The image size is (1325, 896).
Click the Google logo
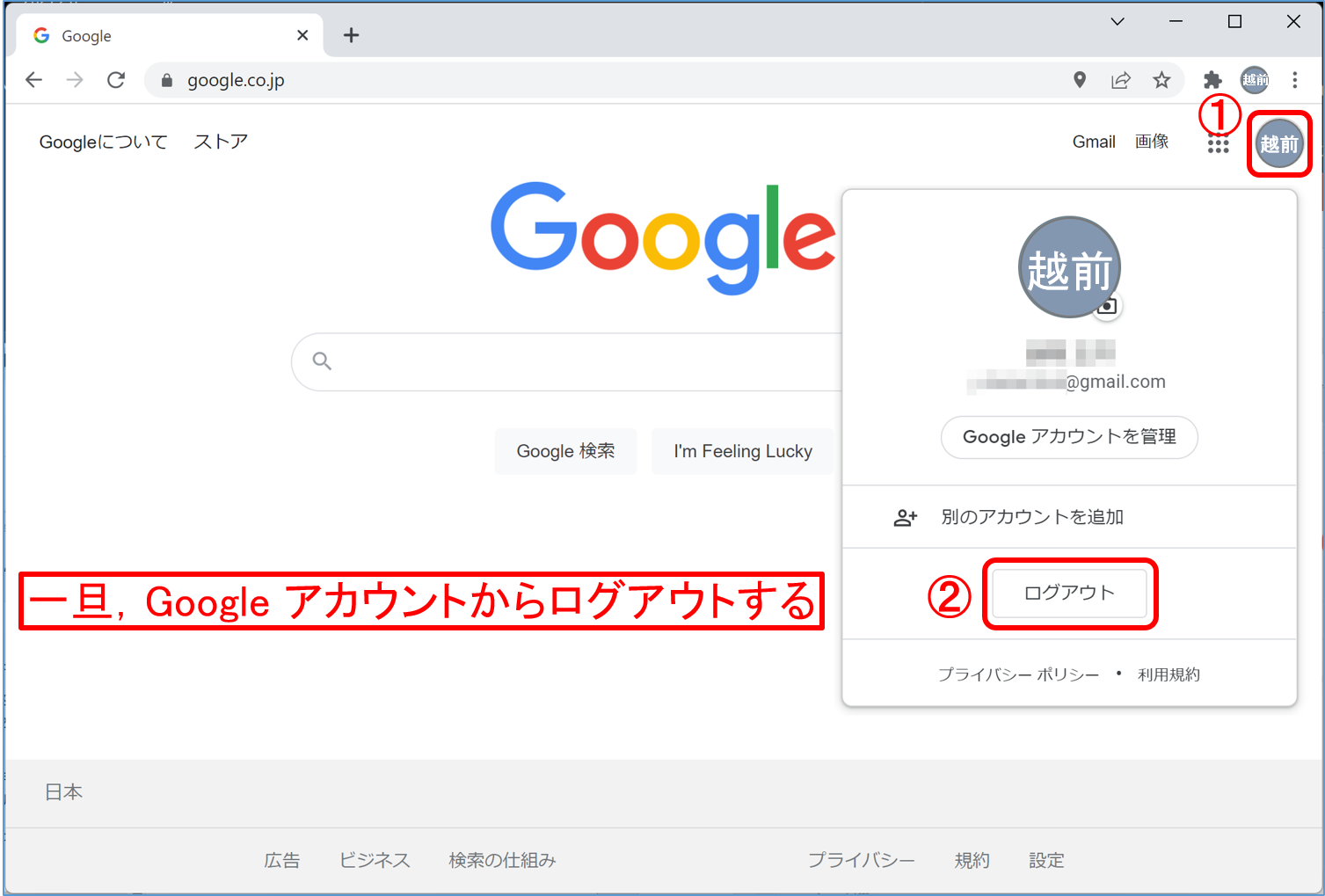tap(663, 237)
